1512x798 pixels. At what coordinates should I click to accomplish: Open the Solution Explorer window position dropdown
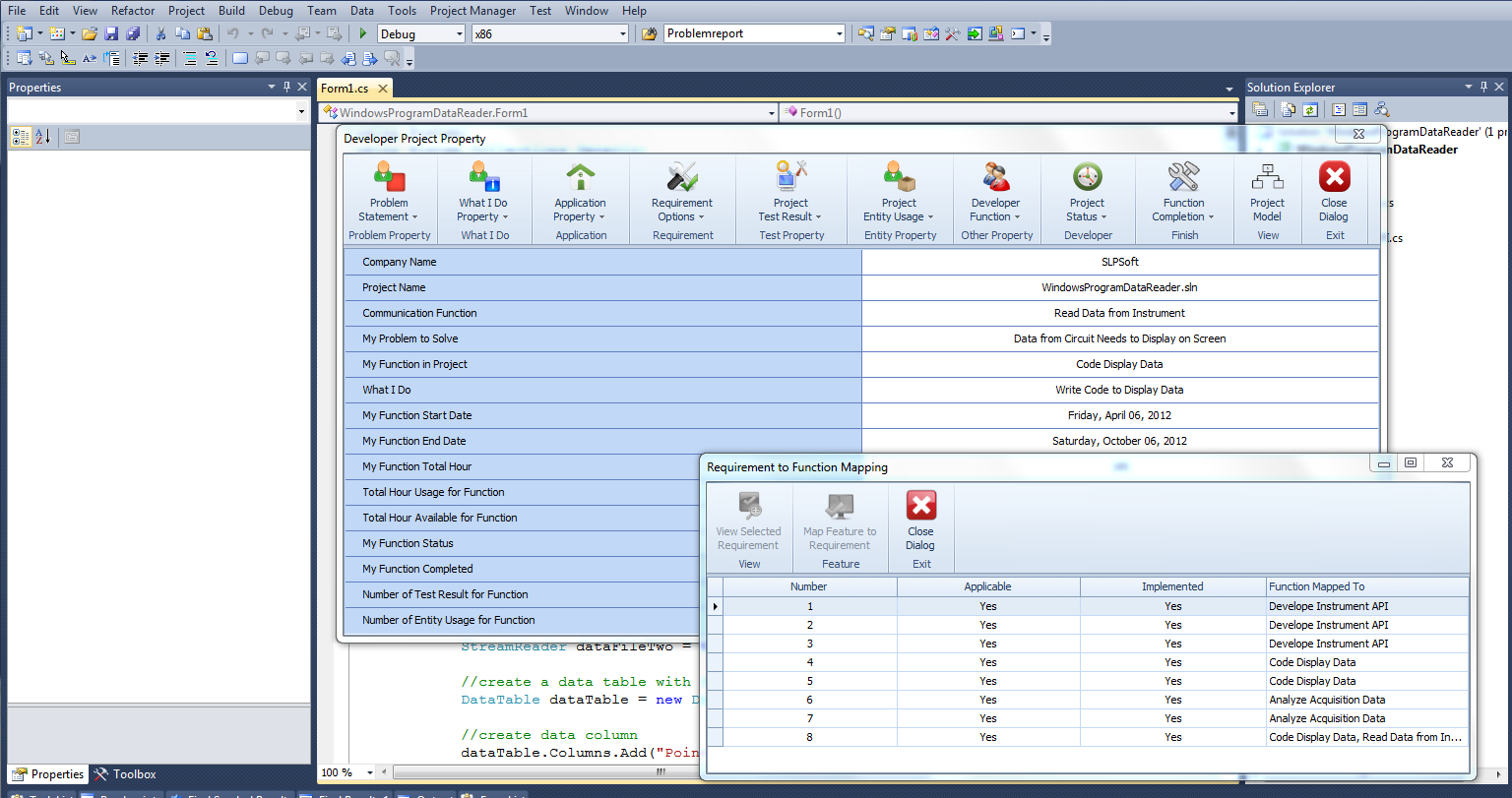tap(1469, 87)
